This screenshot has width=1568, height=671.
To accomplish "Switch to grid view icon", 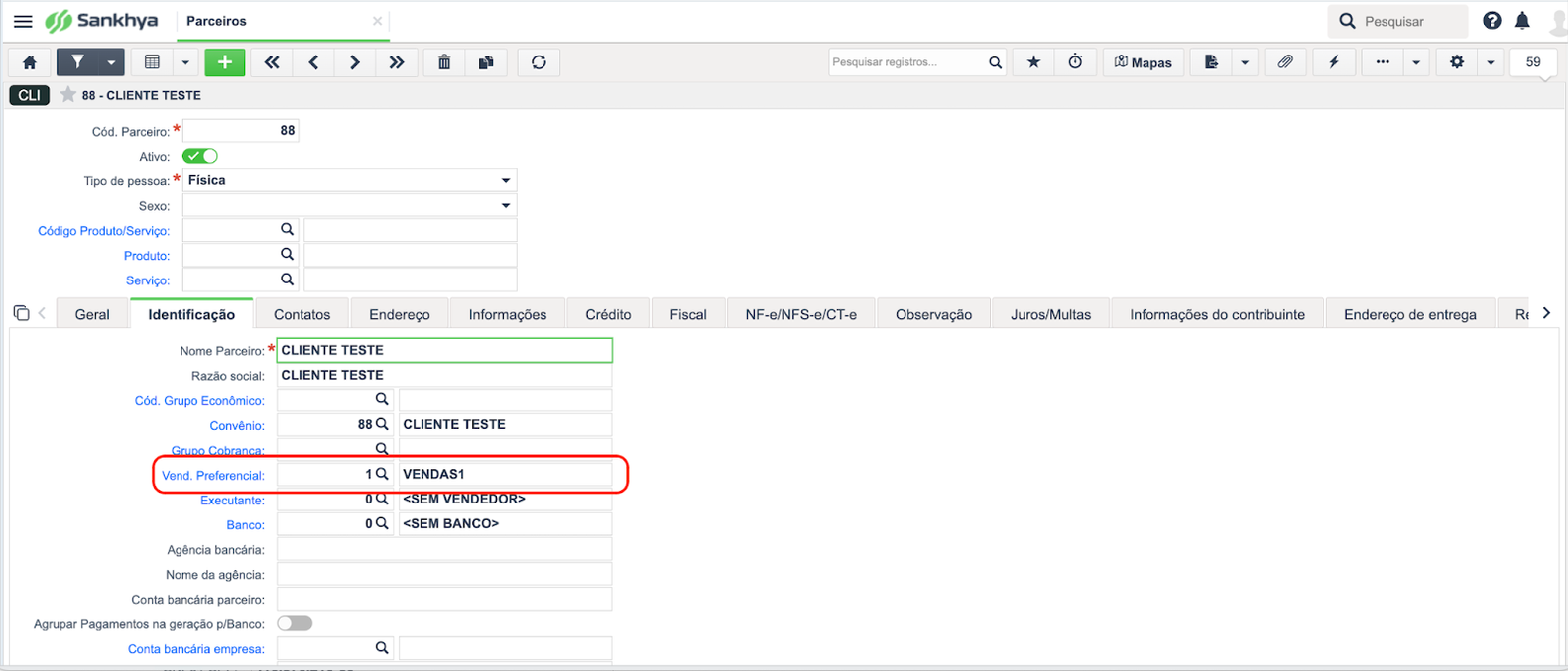I will point(152,62).
